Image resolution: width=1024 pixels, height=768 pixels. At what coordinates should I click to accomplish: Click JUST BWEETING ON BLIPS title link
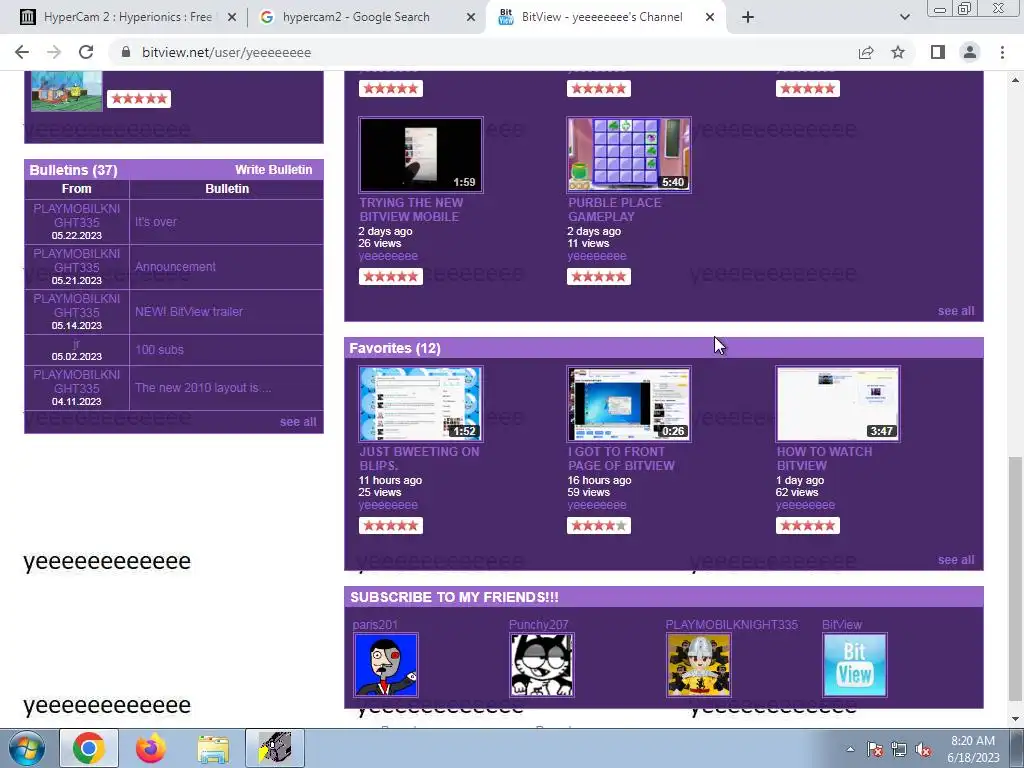[x=419, y=458]
